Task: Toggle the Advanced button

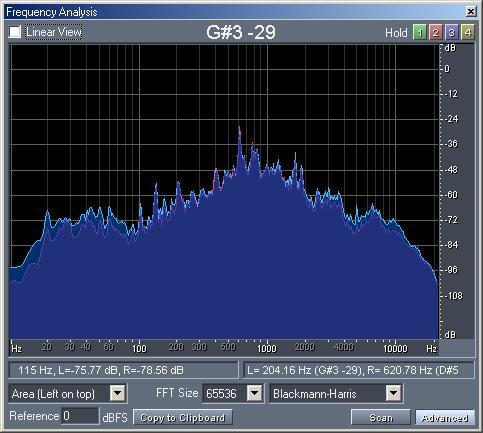Action: pos(445,417)
